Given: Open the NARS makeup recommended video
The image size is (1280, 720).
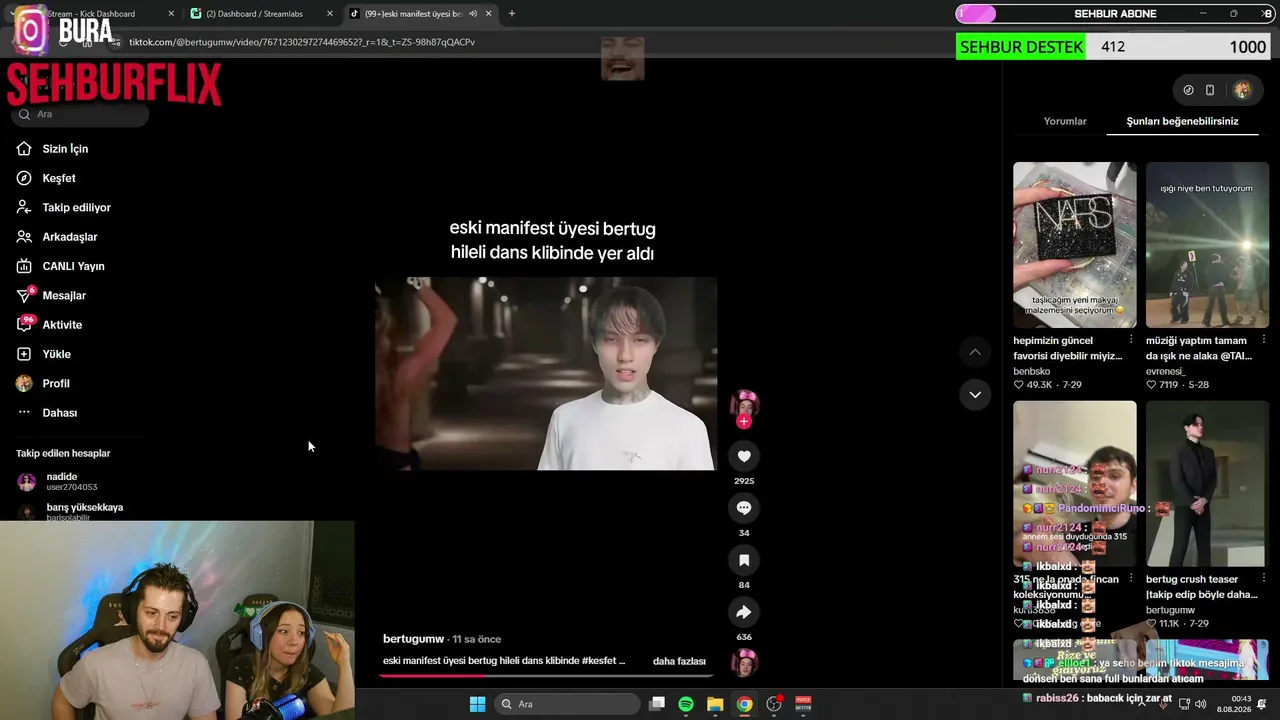Looking at the screenshot, I should [x=1075, y=245].
